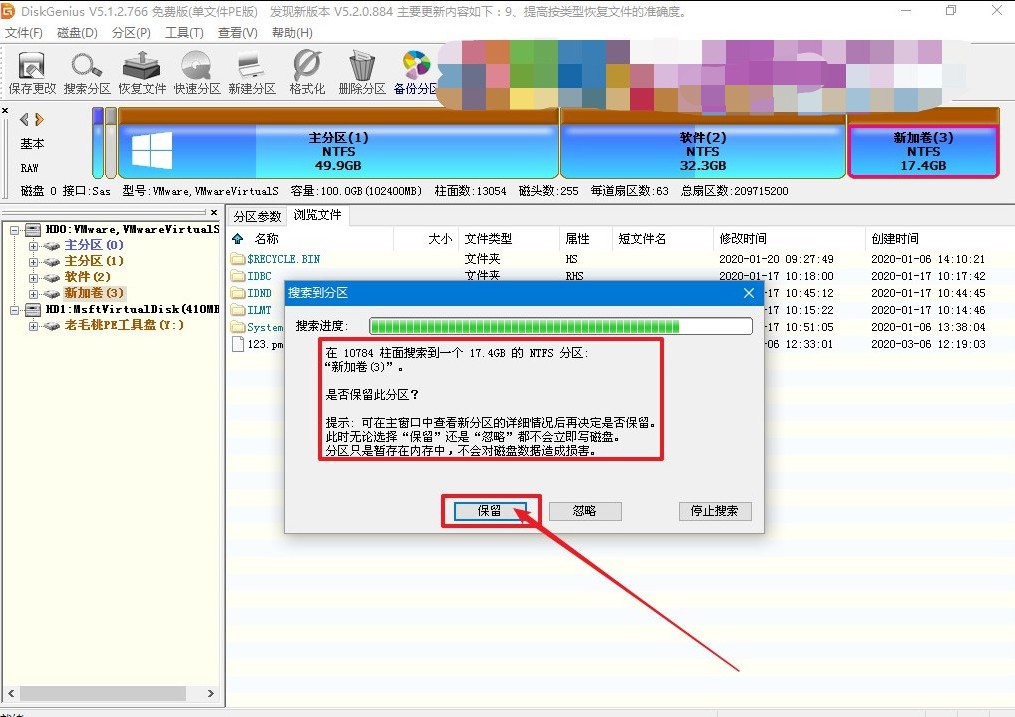Open the 帮助(H) menu
The image size is (1015, 717).
pos(292,33)
